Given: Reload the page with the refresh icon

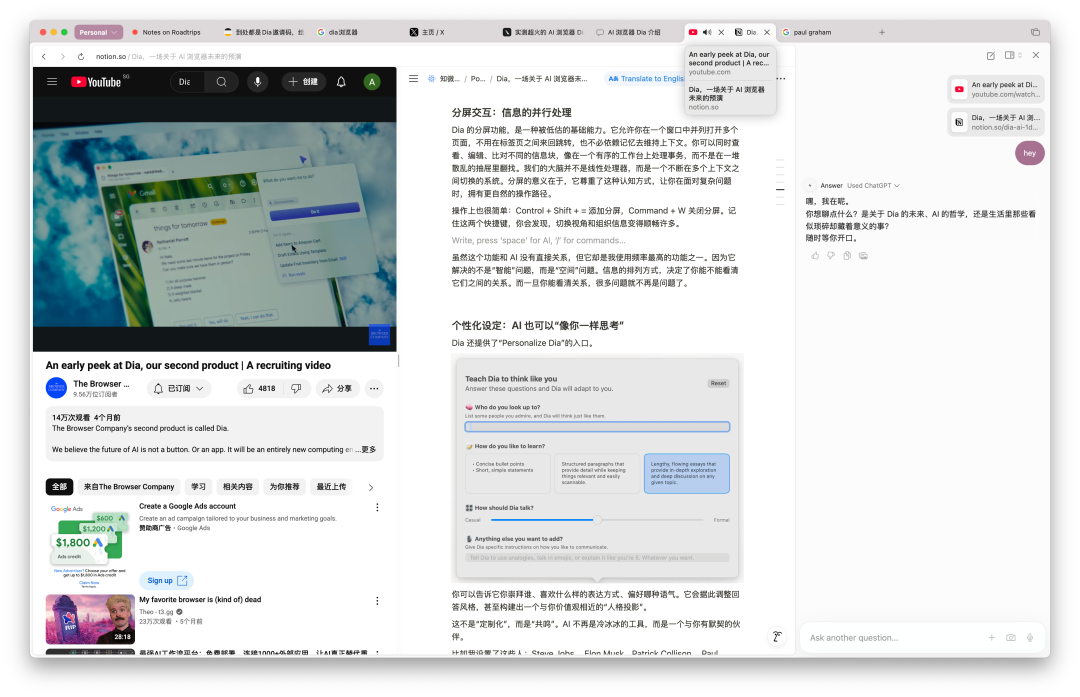Looking at the screenshot, I should click(81, 57).
